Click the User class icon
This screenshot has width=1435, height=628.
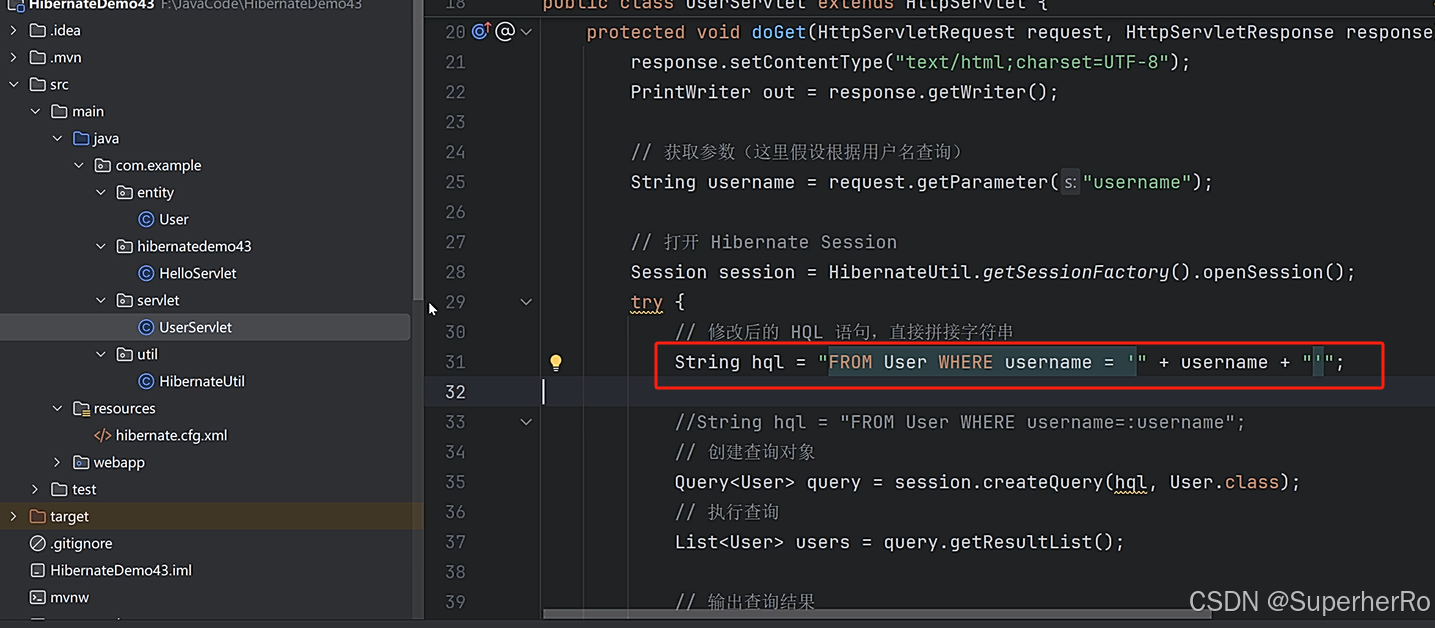coord(147,219)
